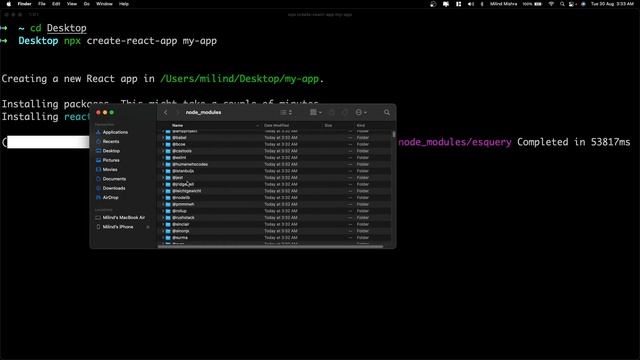Sort the file list by Kind column
Image resolution: width=640 pixels, height=360 pixels.
360,125
